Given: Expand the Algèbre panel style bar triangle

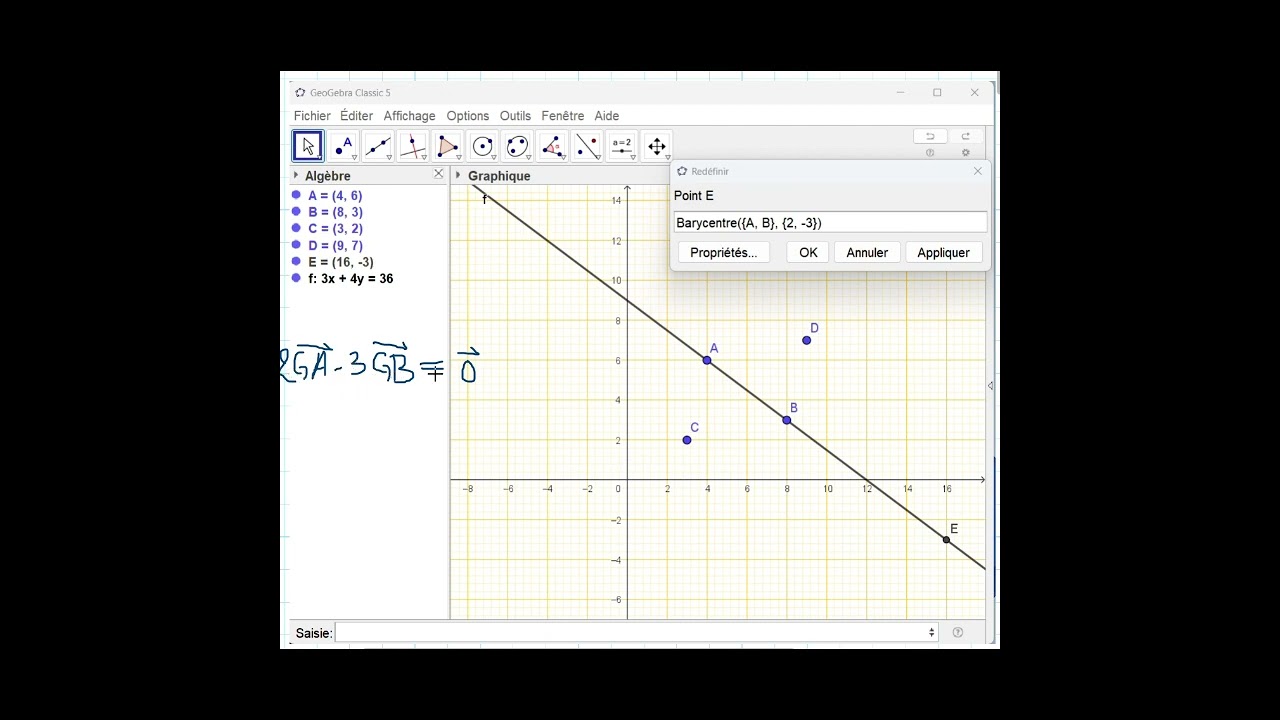Looking at the screenshot, I should pyautogui.click(x=296, y=175).
